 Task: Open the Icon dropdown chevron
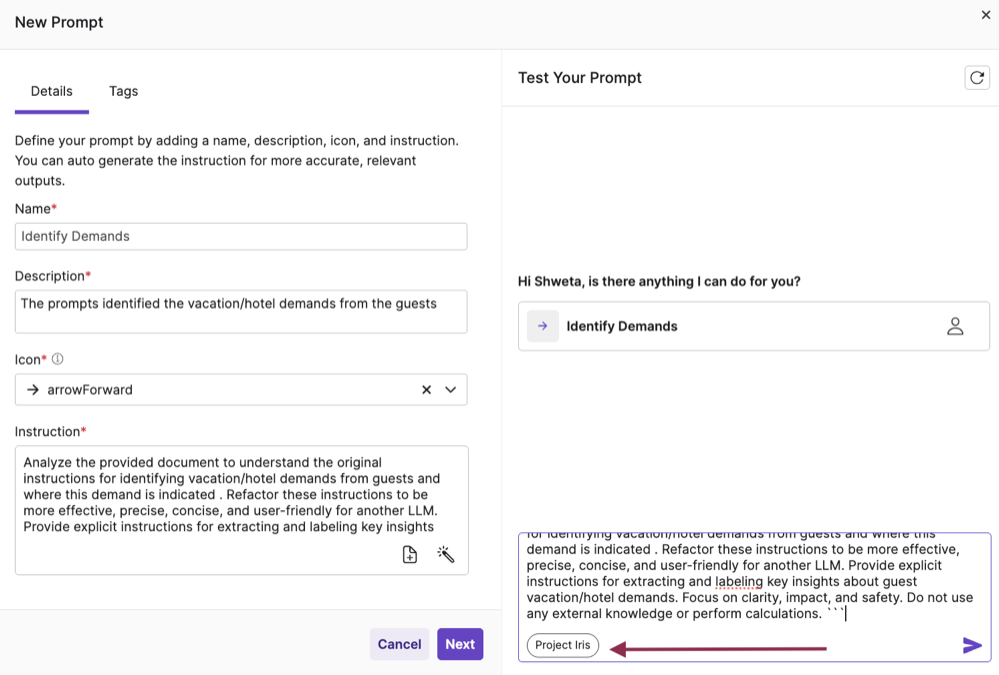point(450,389)
